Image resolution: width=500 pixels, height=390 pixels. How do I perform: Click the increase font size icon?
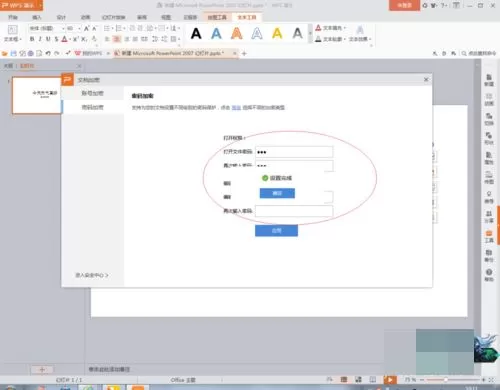tap(87, 28)
